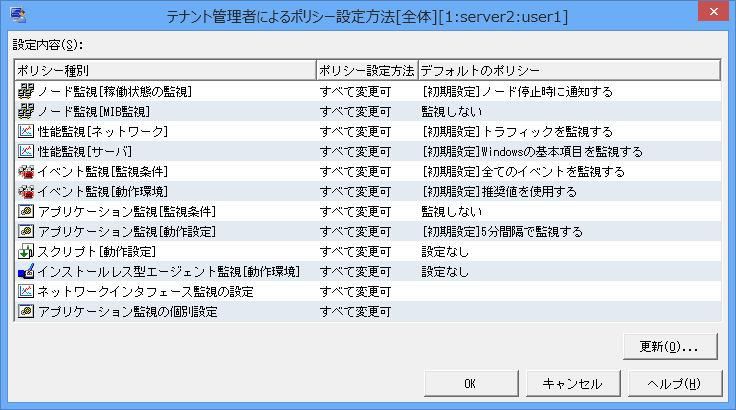This screenshot has height=410, width=736.
Task: Open help with ヘルプ(H) button
Action: [x=673, y=383]
